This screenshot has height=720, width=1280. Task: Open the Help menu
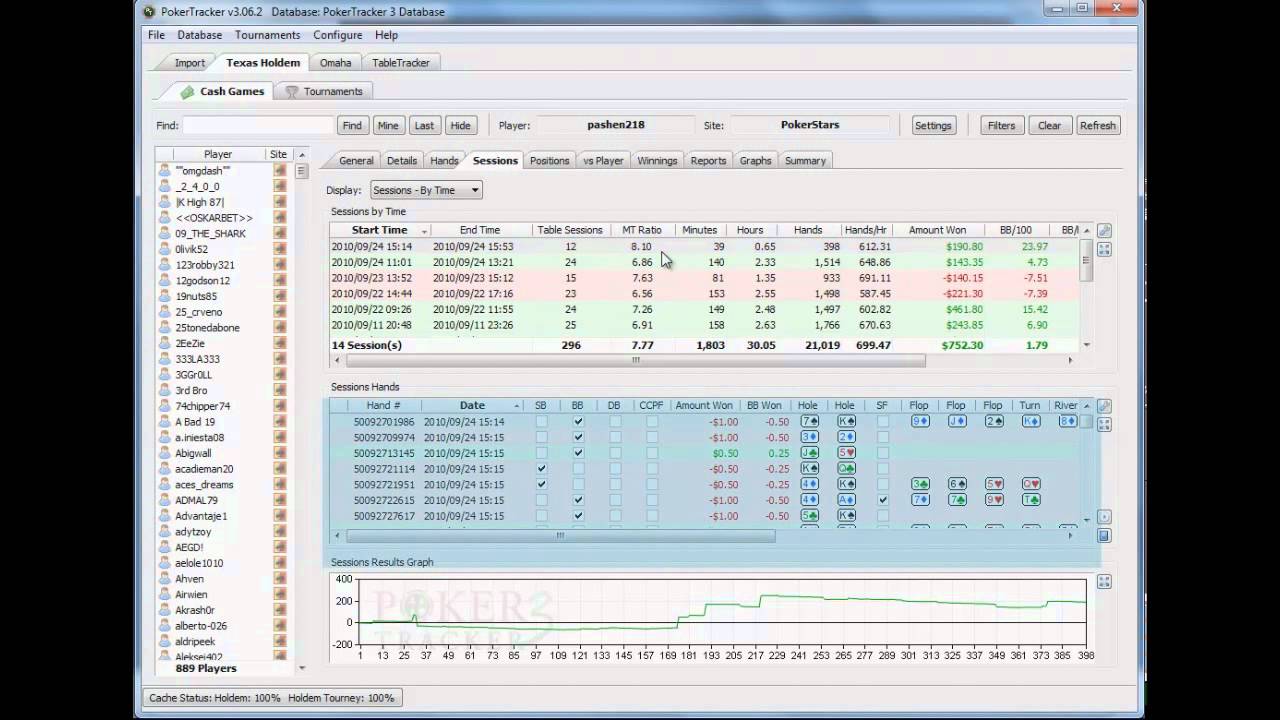coord(386,35)
